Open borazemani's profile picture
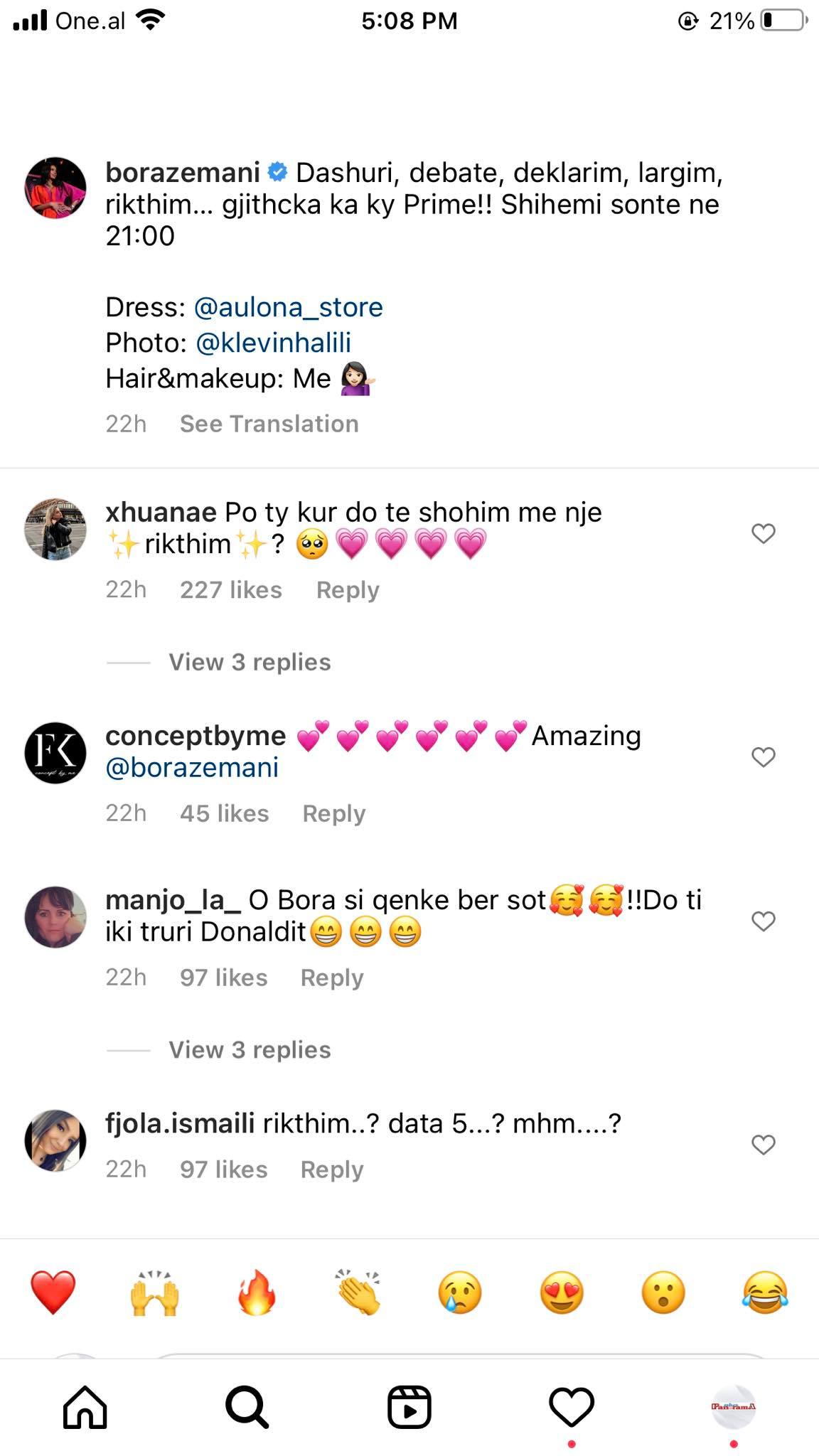 (x=55, y=188)
